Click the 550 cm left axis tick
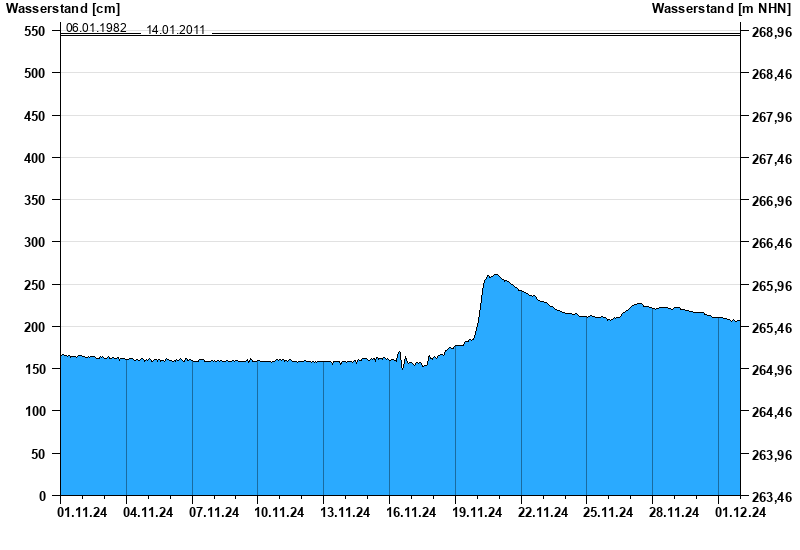Image resolution: width=800 pixels, height=550 pixels. tap(35, 32)
